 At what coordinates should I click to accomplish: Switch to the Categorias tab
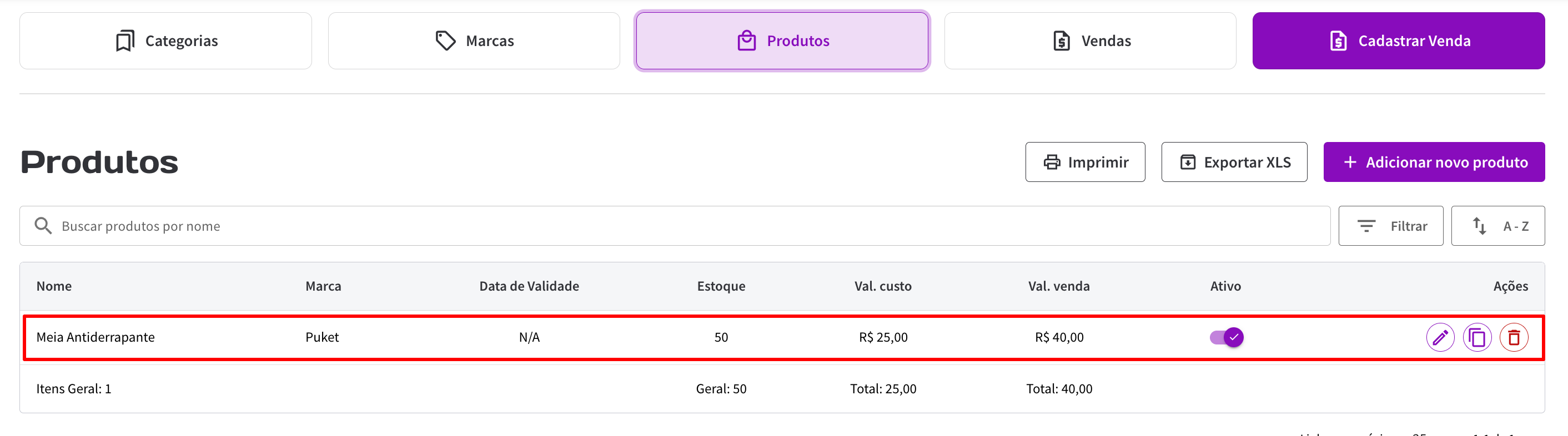coord(165,40)
